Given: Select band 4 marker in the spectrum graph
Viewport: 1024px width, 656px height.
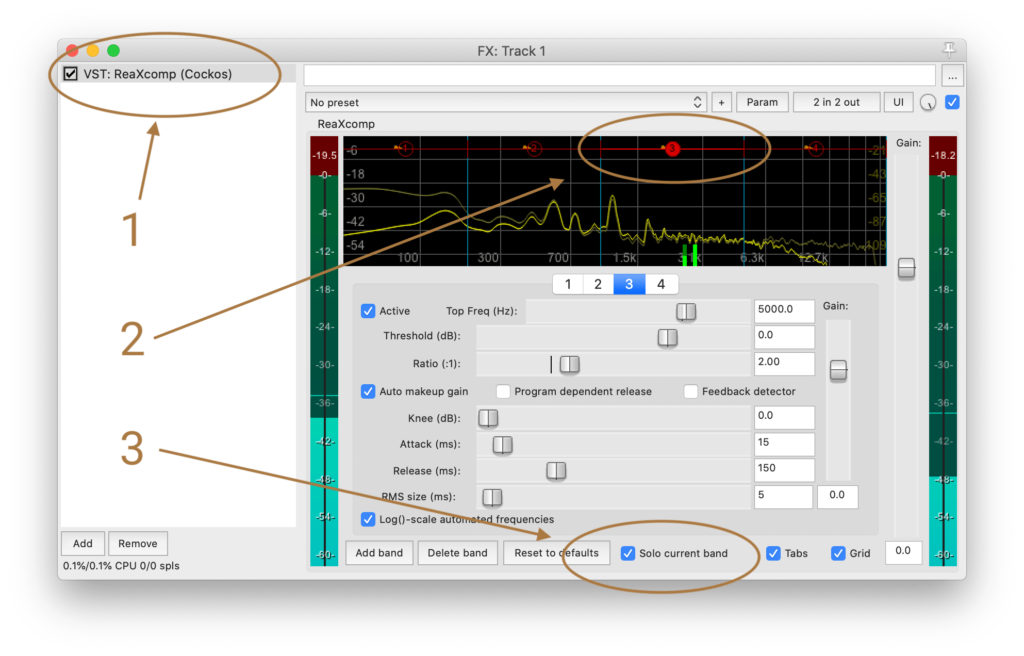Looking at the screenshot, I should point(814,149).
